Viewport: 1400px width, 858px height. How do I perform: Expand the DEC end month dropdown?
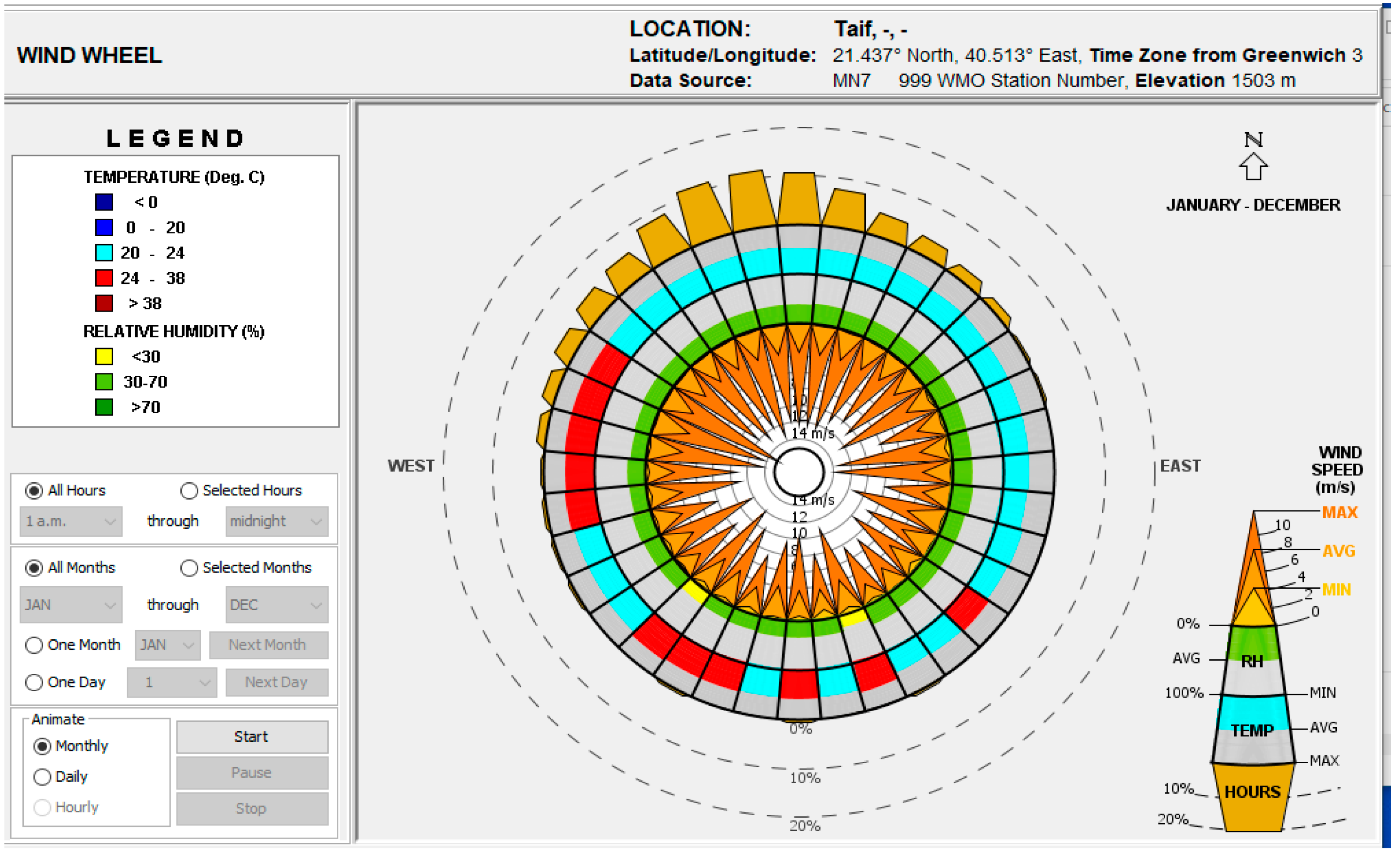tap(277, 605)
